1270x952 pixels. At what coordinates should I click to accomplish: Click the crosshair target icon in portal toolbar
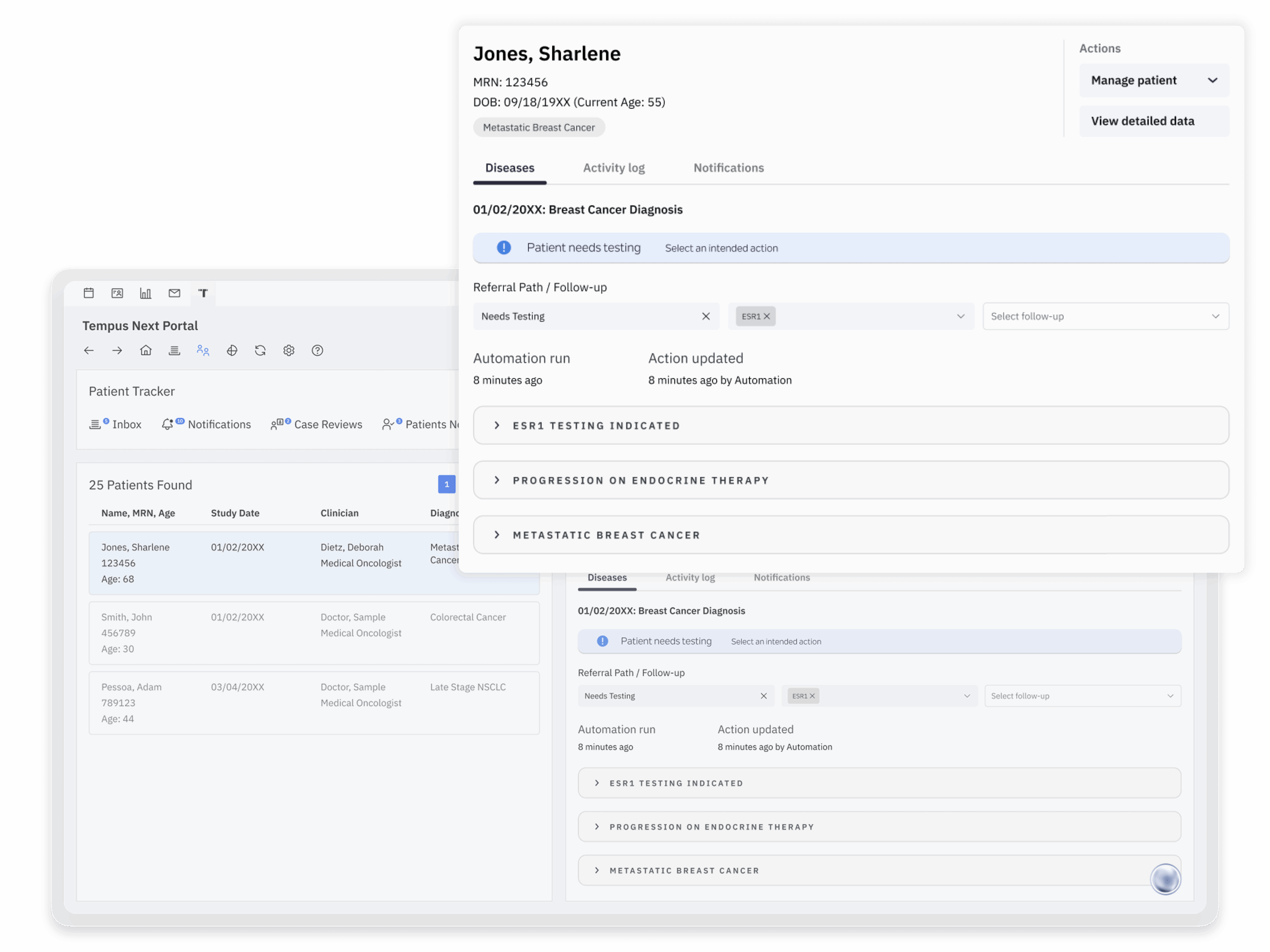click(232, 351)
